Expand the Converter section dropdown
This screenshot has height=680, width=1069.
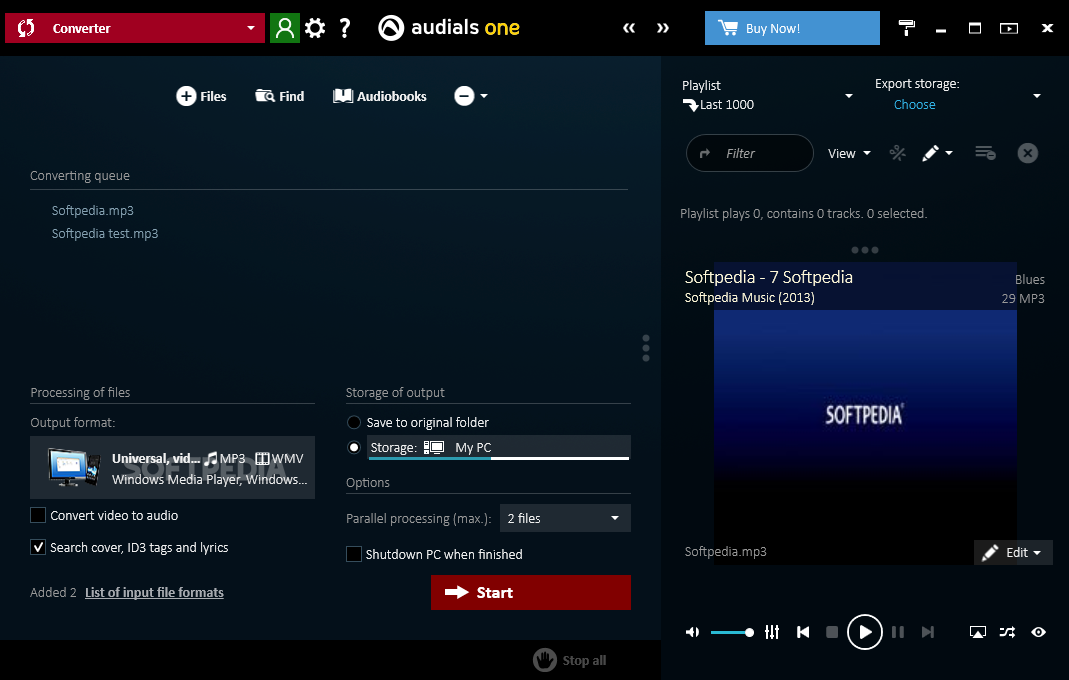(x=251, y=28)
